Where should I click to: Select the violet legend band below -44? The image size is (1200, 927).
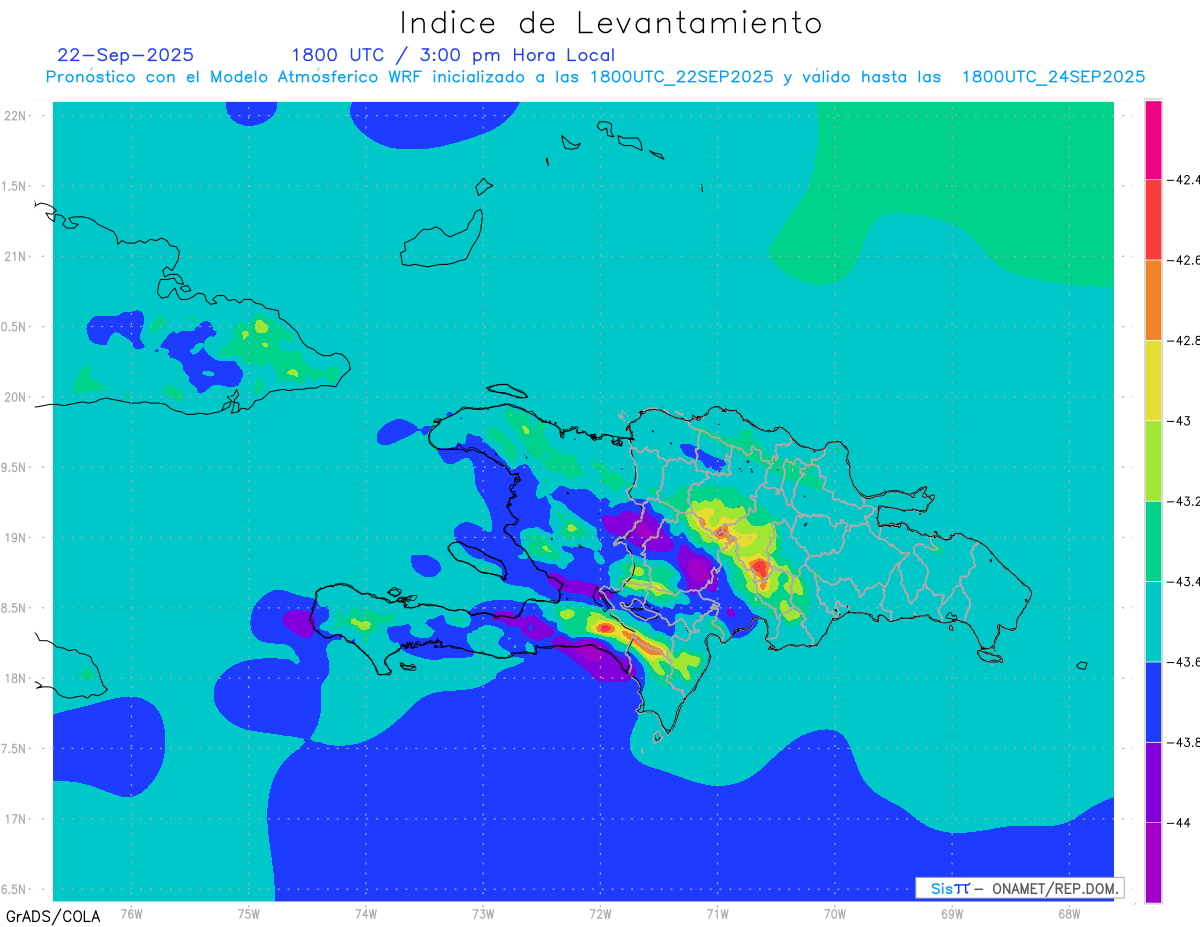pyautogui.click(x=1153, y=861)
